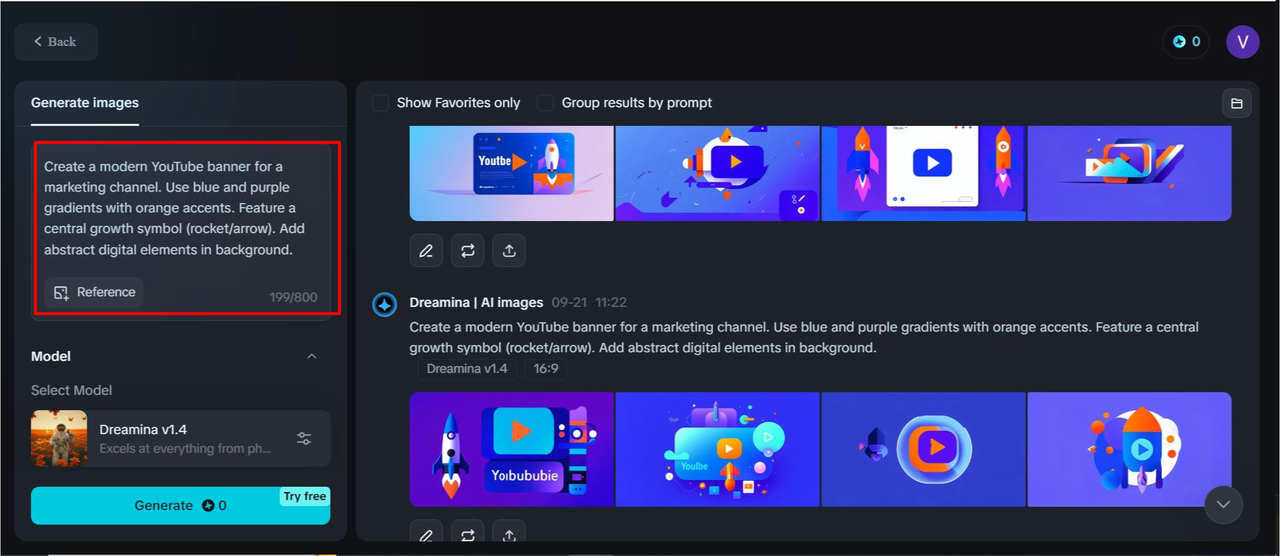Add a Reference image
This screenshot has width=1280, height=556.
94,292
